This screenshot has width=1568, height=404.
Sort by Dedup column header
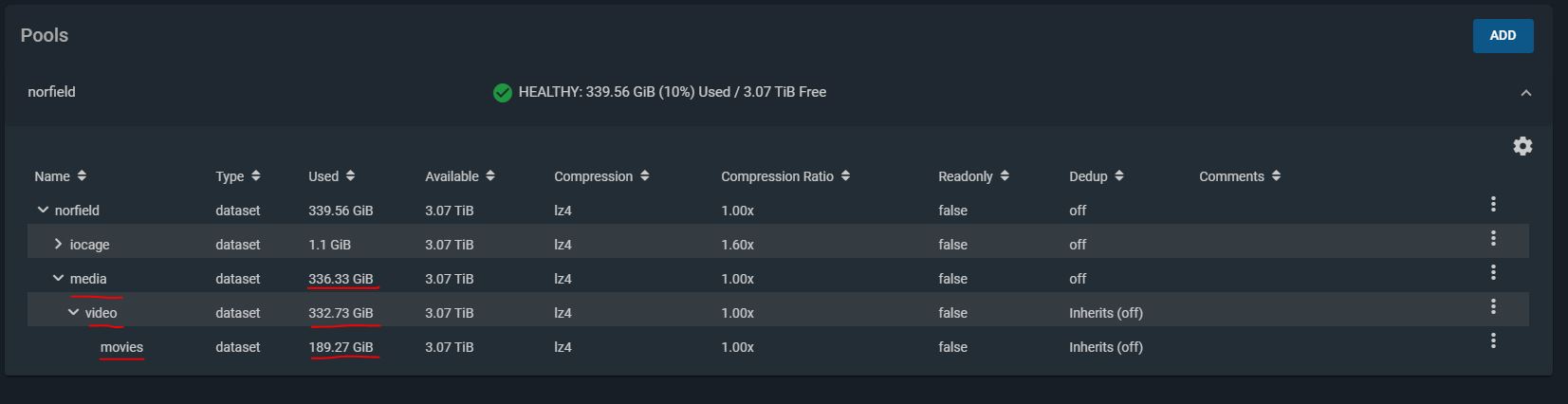coord(1097,176)
